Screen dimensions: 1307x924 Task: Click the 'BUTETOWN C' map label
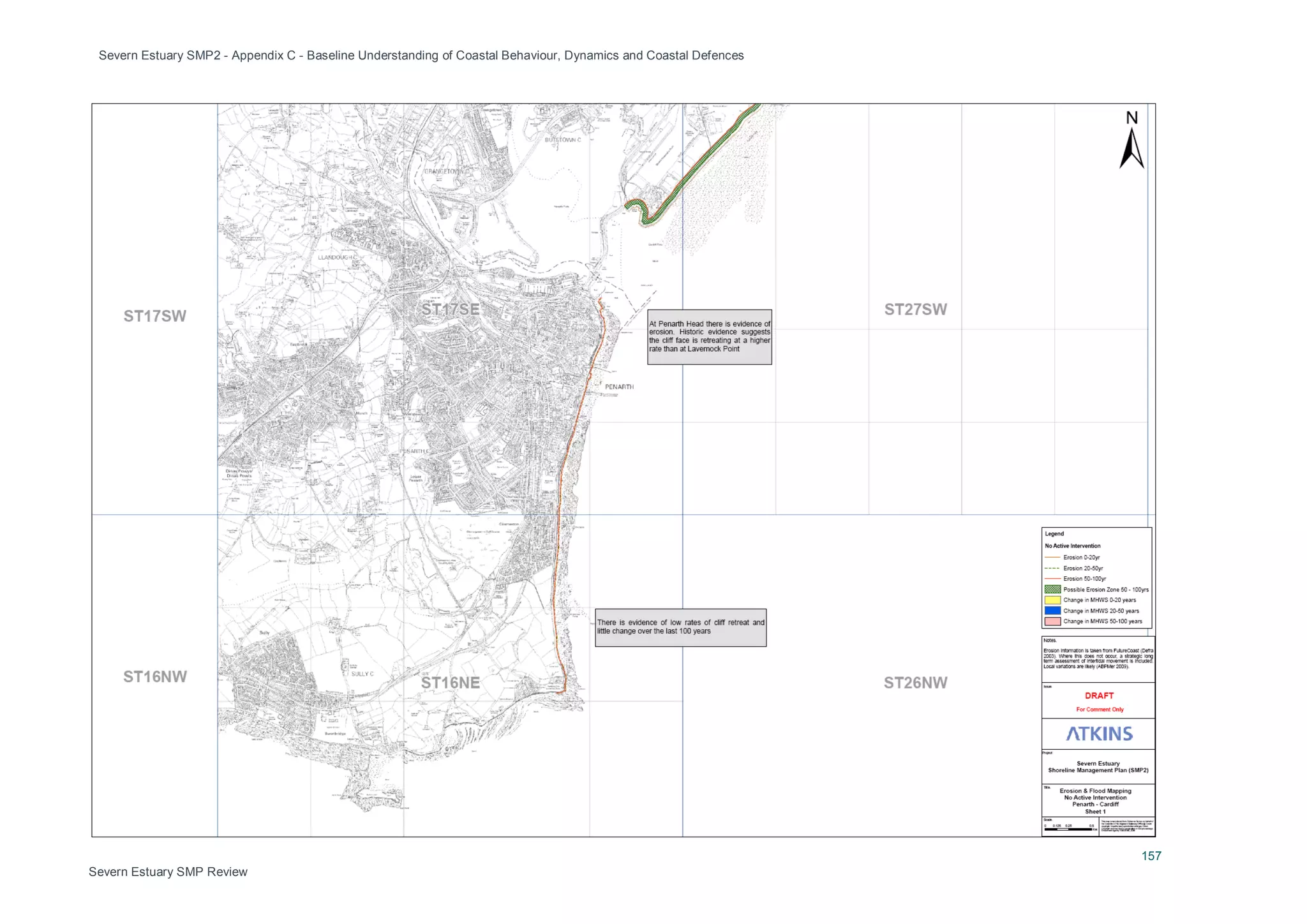pos(563,140)
